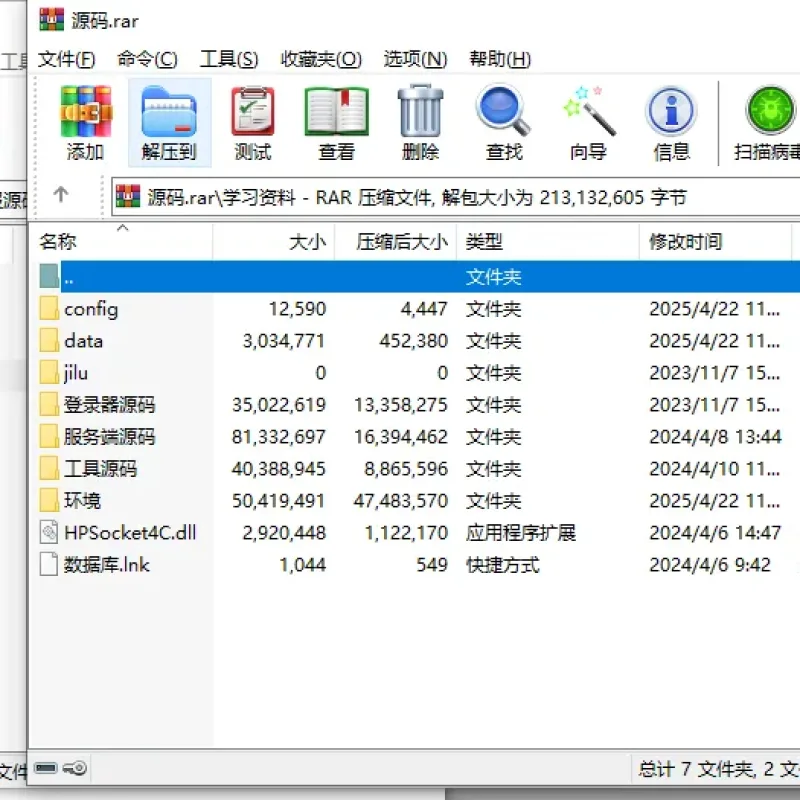Click the type 快捷方式 cell
This screenshot has height=800, width=800.
pos(503,565)
